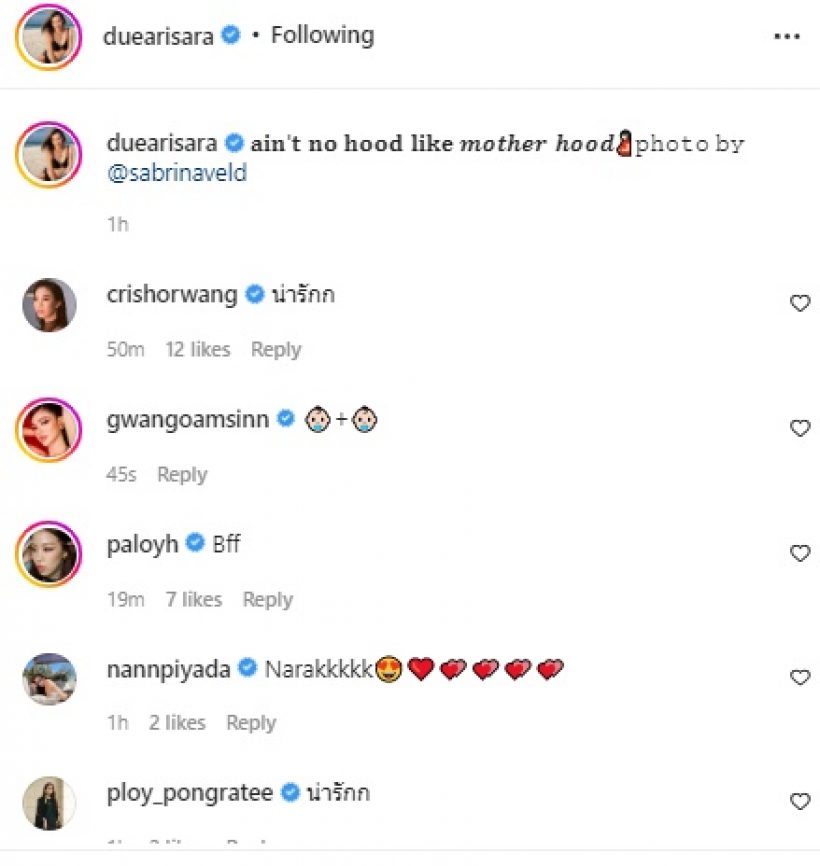Like crishorwang's comment with the heart
This screenshot has width=820, height=866.
(800, 303)
